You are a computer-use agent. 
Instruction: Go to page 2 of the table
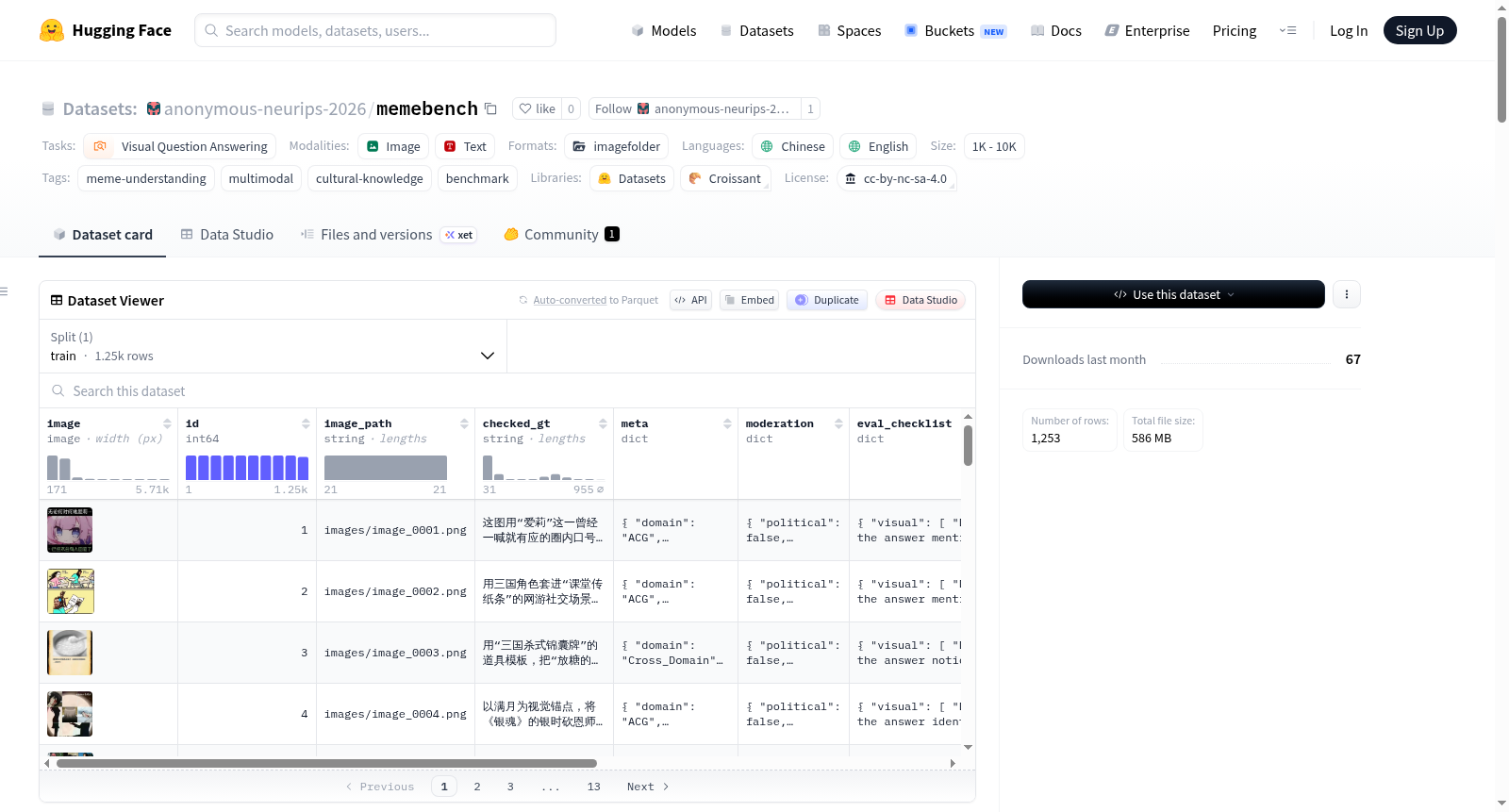[477, 787]
